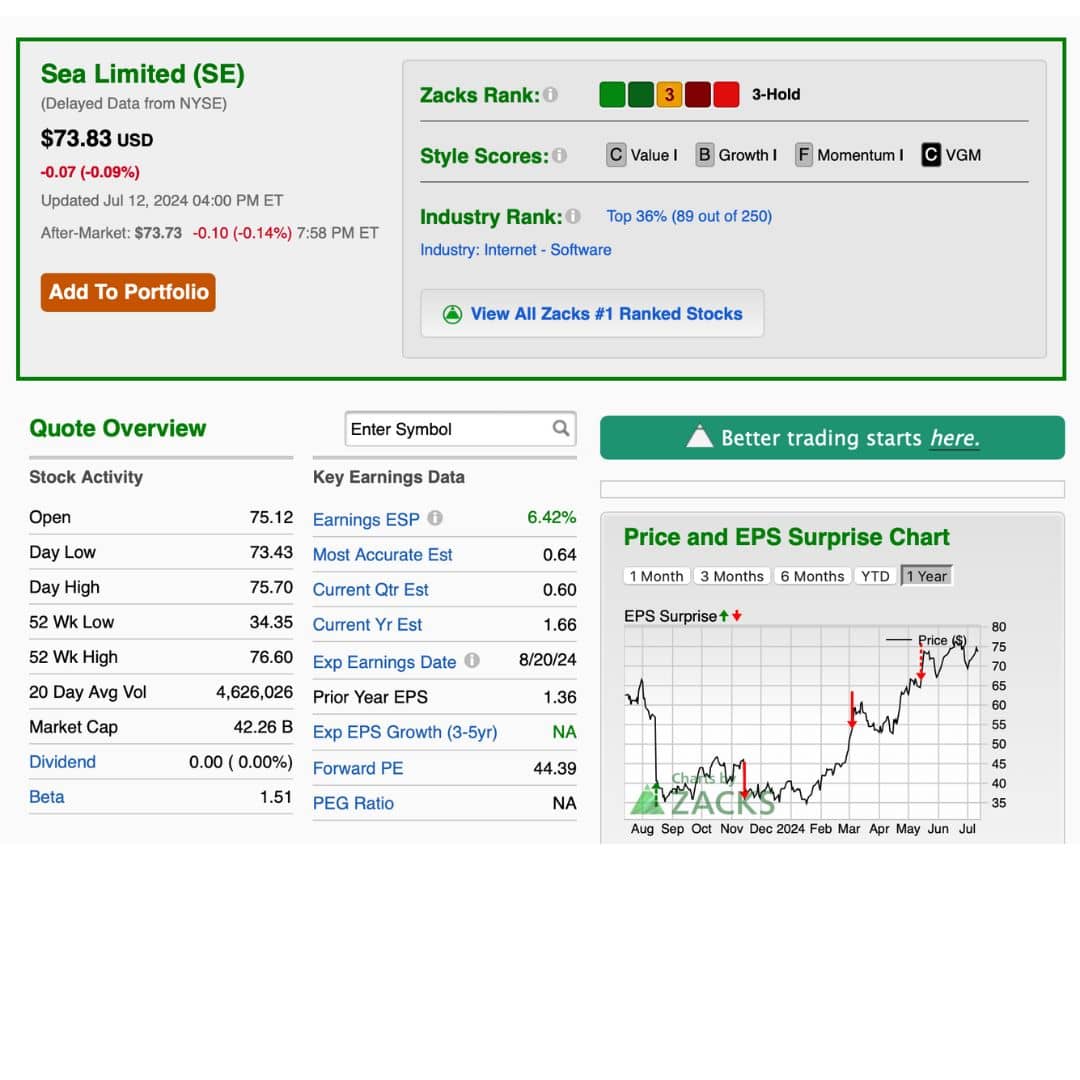Click the VGM score C badge

click(x=931, y=155)
